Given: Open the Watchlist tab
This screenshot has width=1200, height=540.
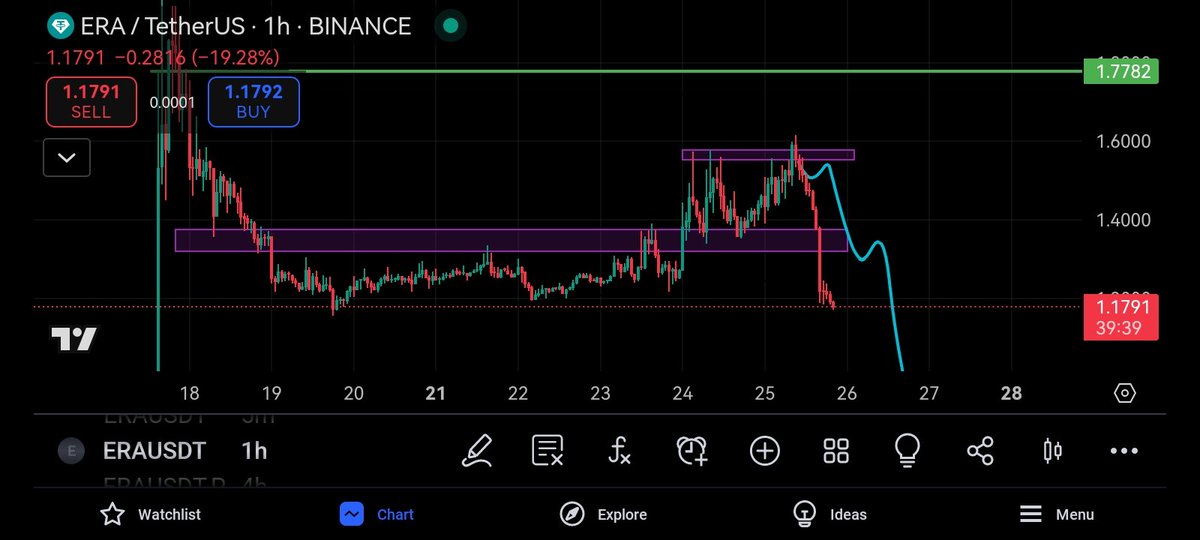Looking at the screenshot, I should [150, 514].
